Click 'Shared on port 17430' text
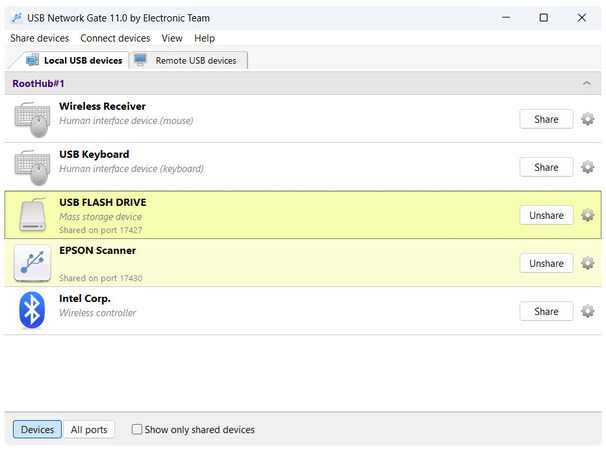 click(100, 278)
